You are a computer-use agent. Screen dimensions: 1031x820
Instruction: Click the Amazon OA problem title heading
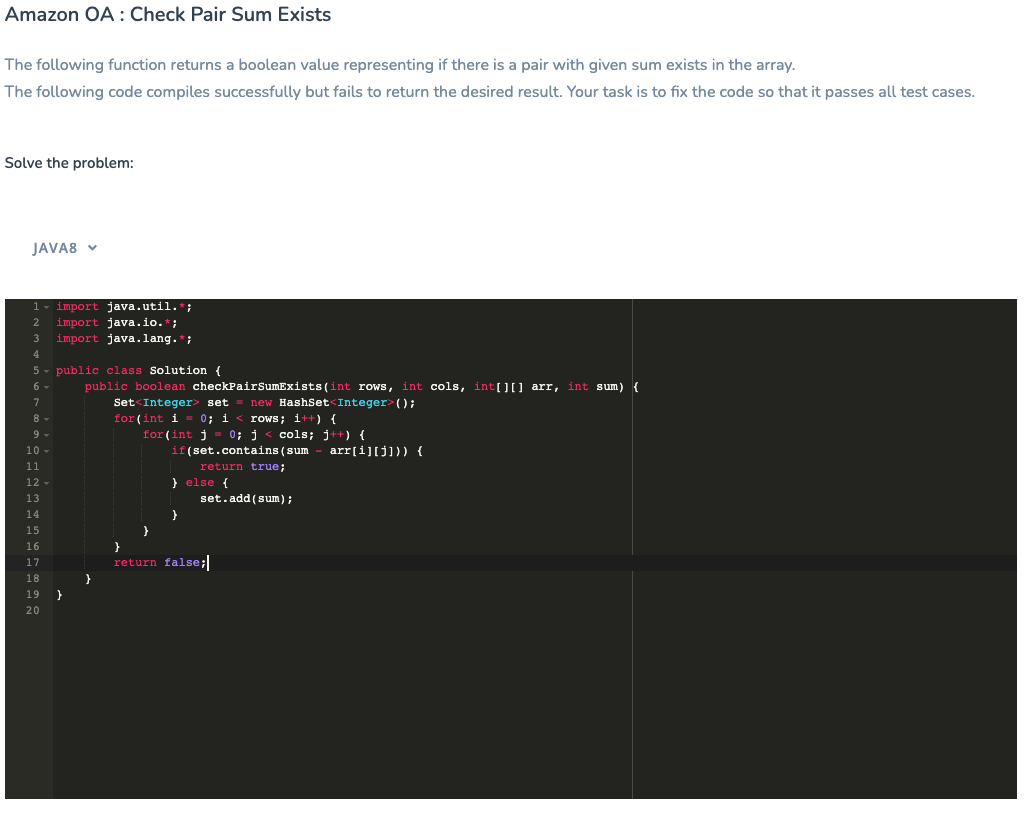(165, 14)
